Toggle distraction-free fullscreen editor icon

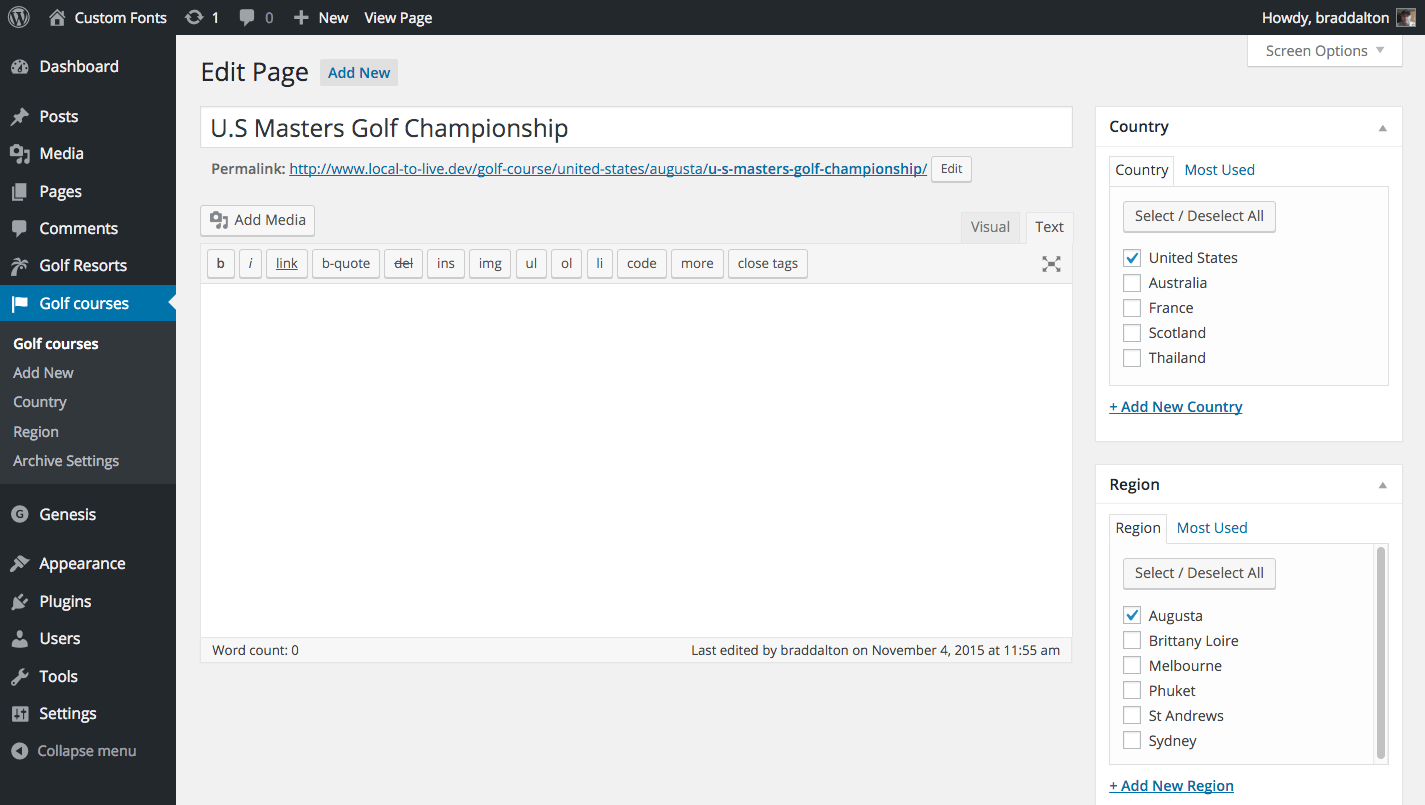(1051, 264)
